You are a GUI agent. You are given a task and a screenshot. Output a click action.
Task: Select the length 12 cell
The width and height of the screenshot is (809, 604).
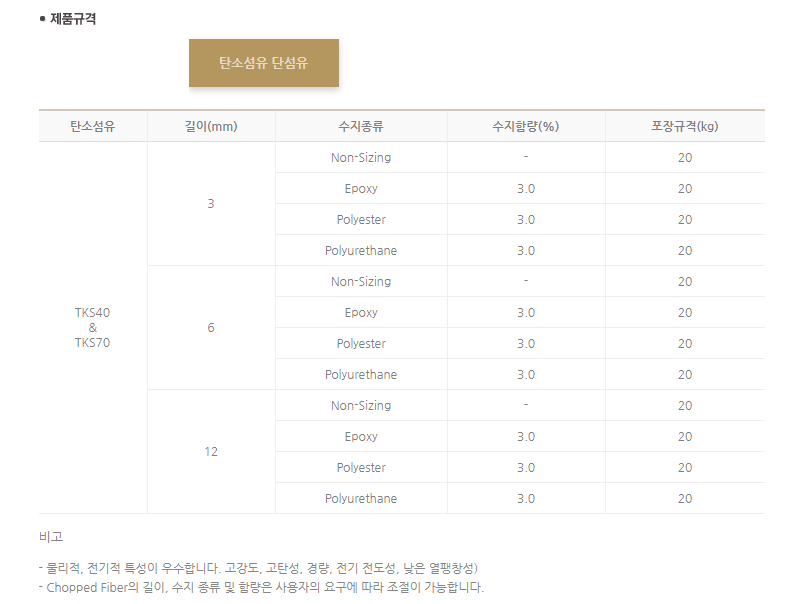tap(211, 452)
